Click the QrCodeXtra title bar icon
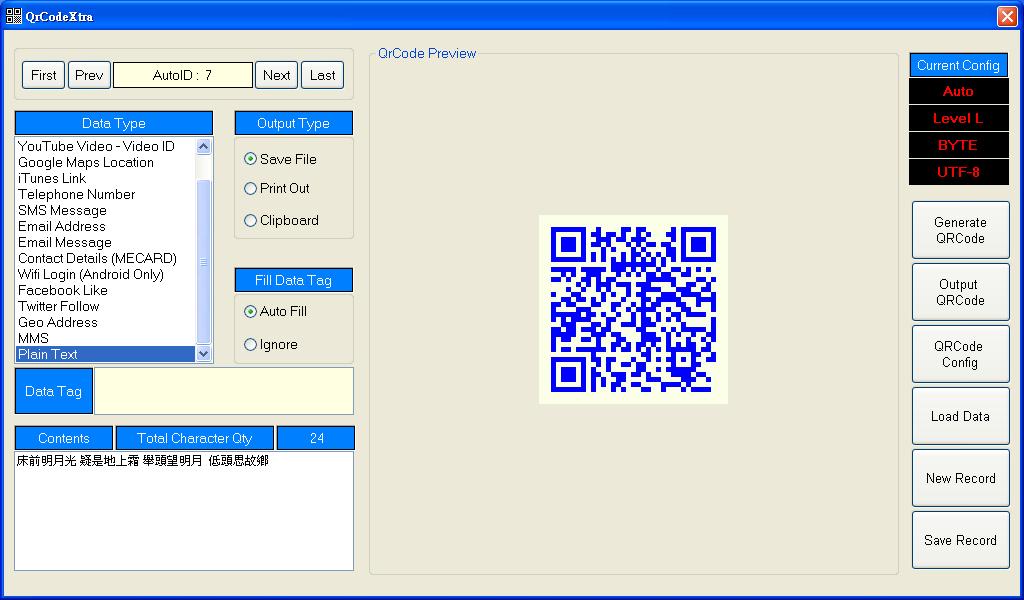1024x600 pixels. [x=14, y=16]
